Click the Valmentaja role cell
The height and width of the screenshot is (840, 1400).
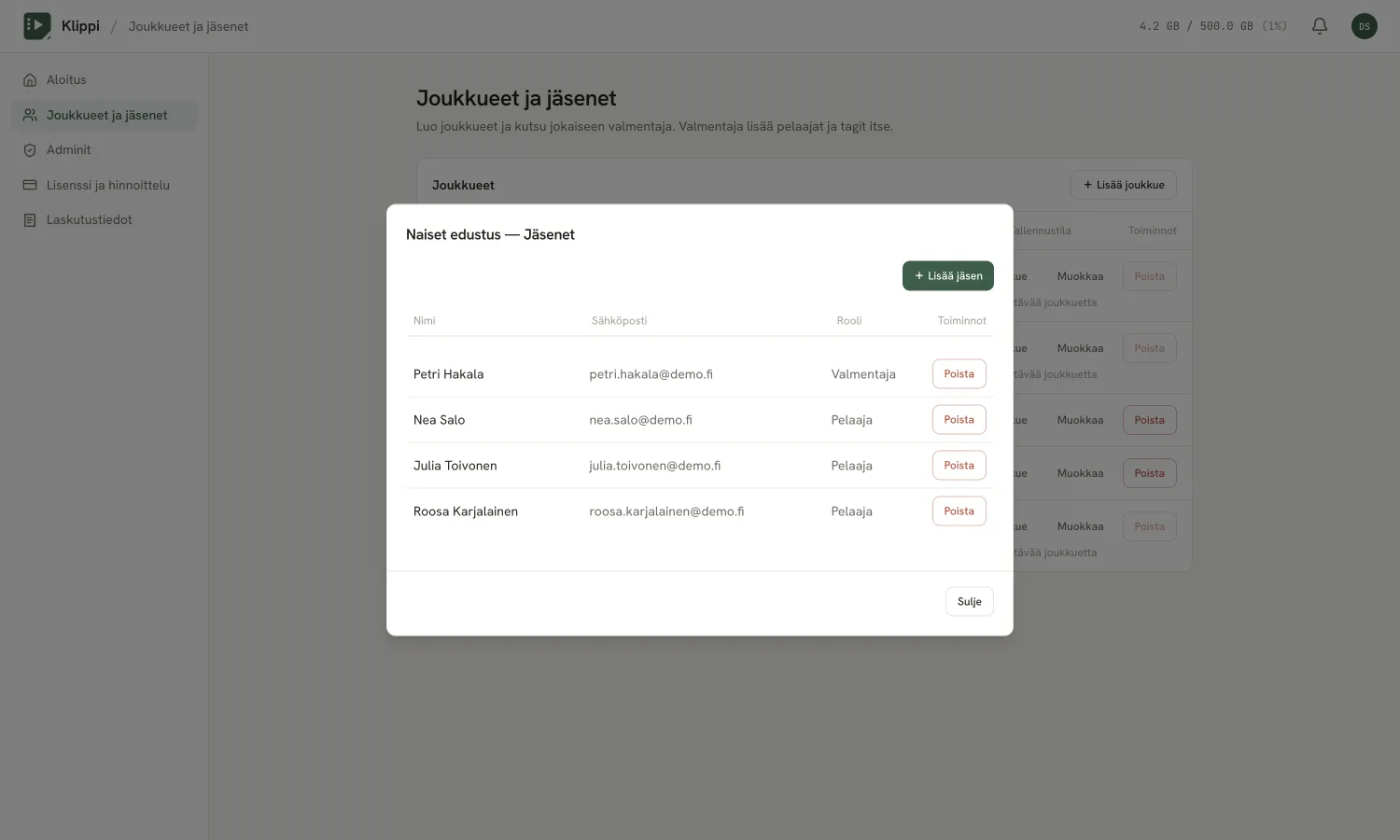(x=863, y=374)
